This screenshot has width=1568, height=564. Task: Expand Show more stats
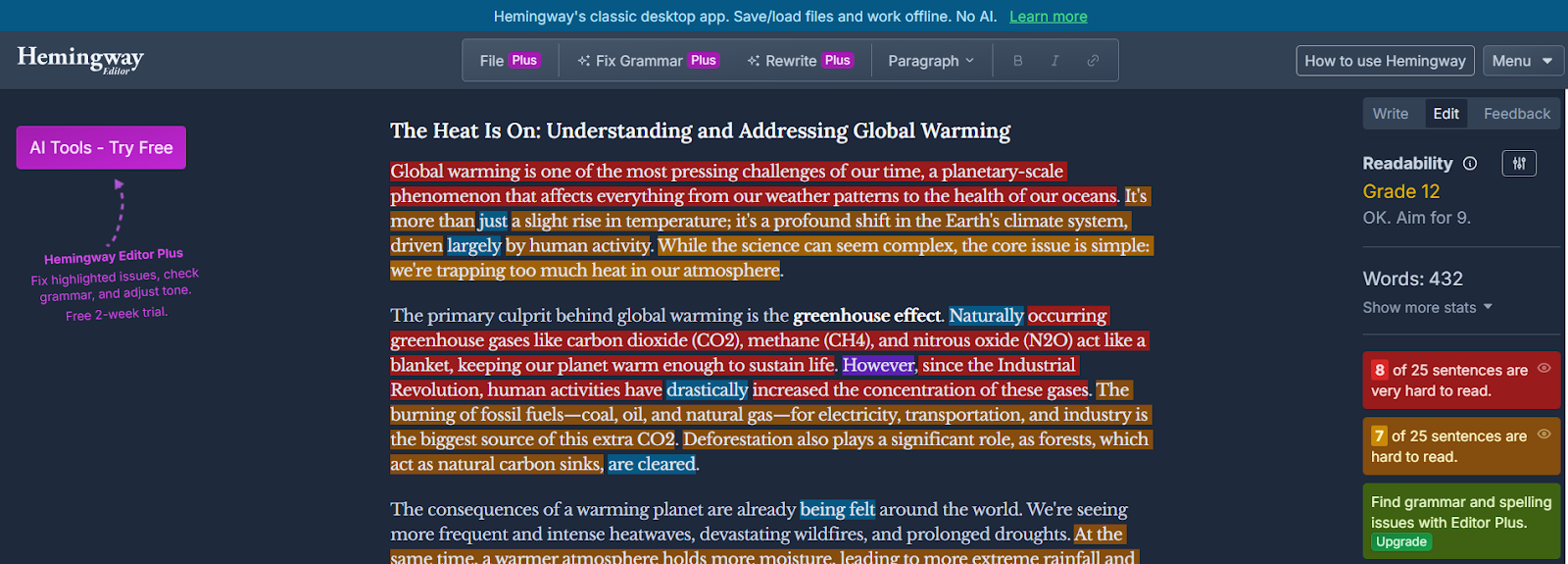[x=1427, y=308]
